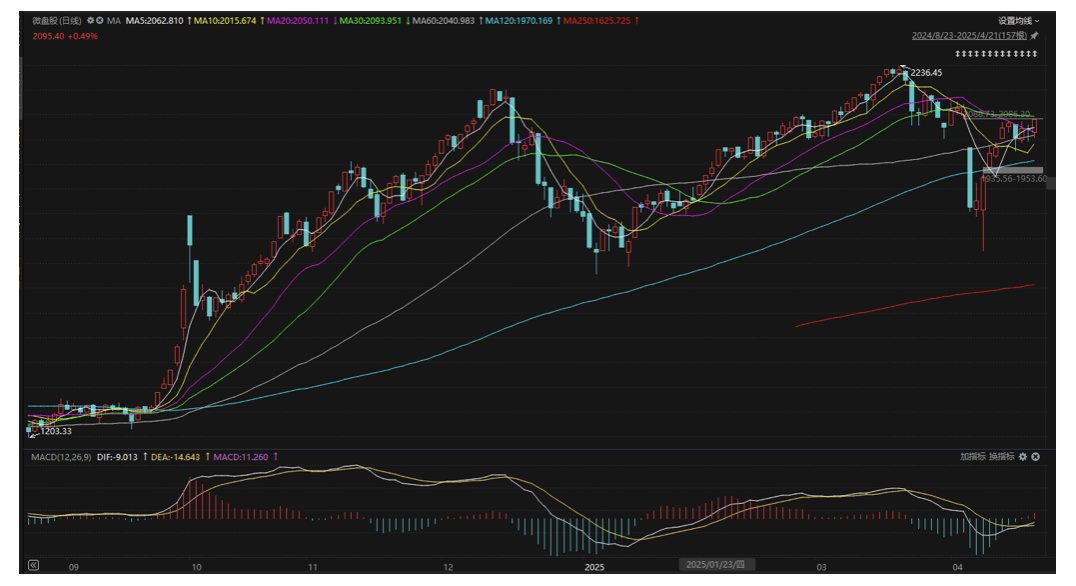Click the 2025/01/23 date marker on time axis
This screenshot has width=1076, height=586.
pos(714,565)
